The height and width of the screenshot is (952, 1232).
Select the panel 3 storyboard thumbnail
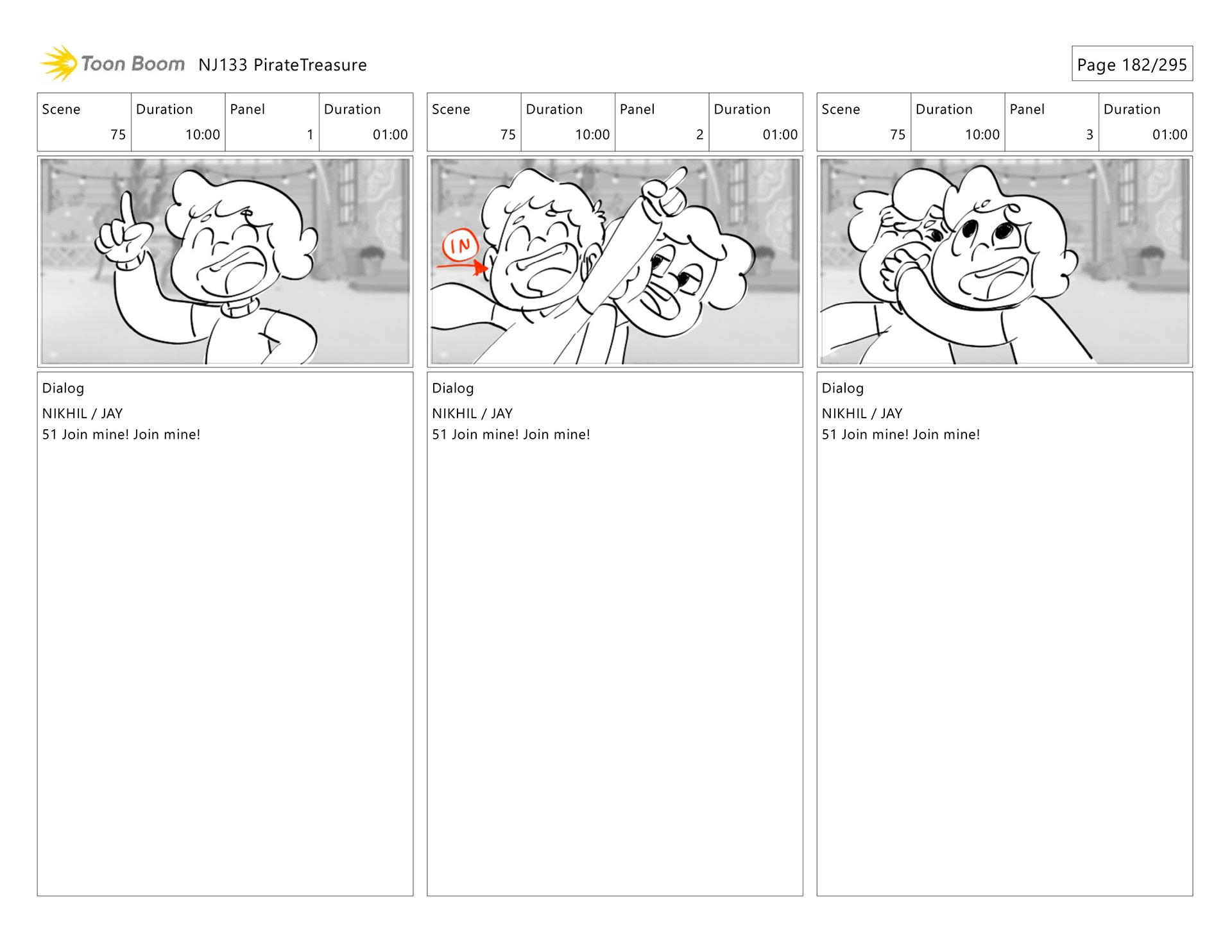point(1005,261)
